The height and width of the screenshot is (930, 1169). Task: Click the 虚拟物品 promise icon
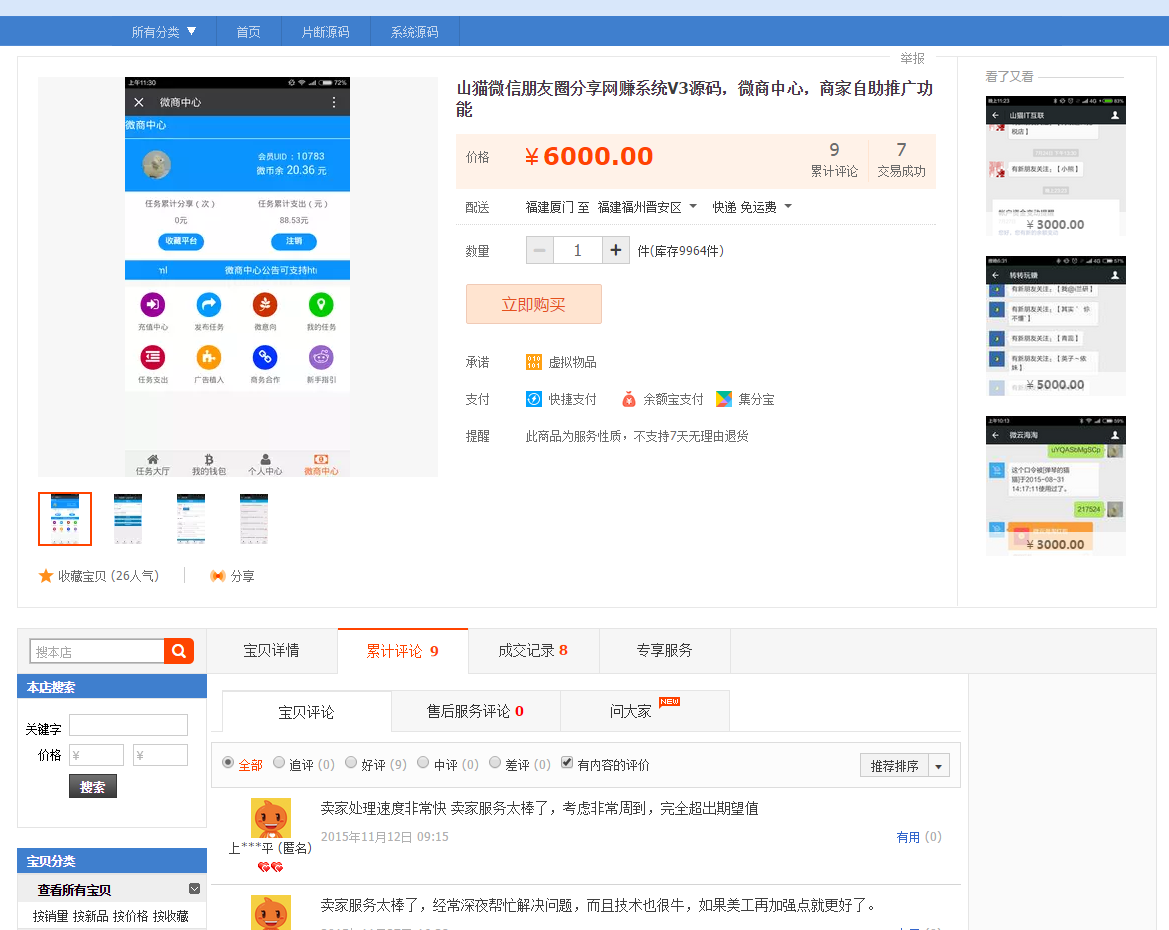[534, 362]
